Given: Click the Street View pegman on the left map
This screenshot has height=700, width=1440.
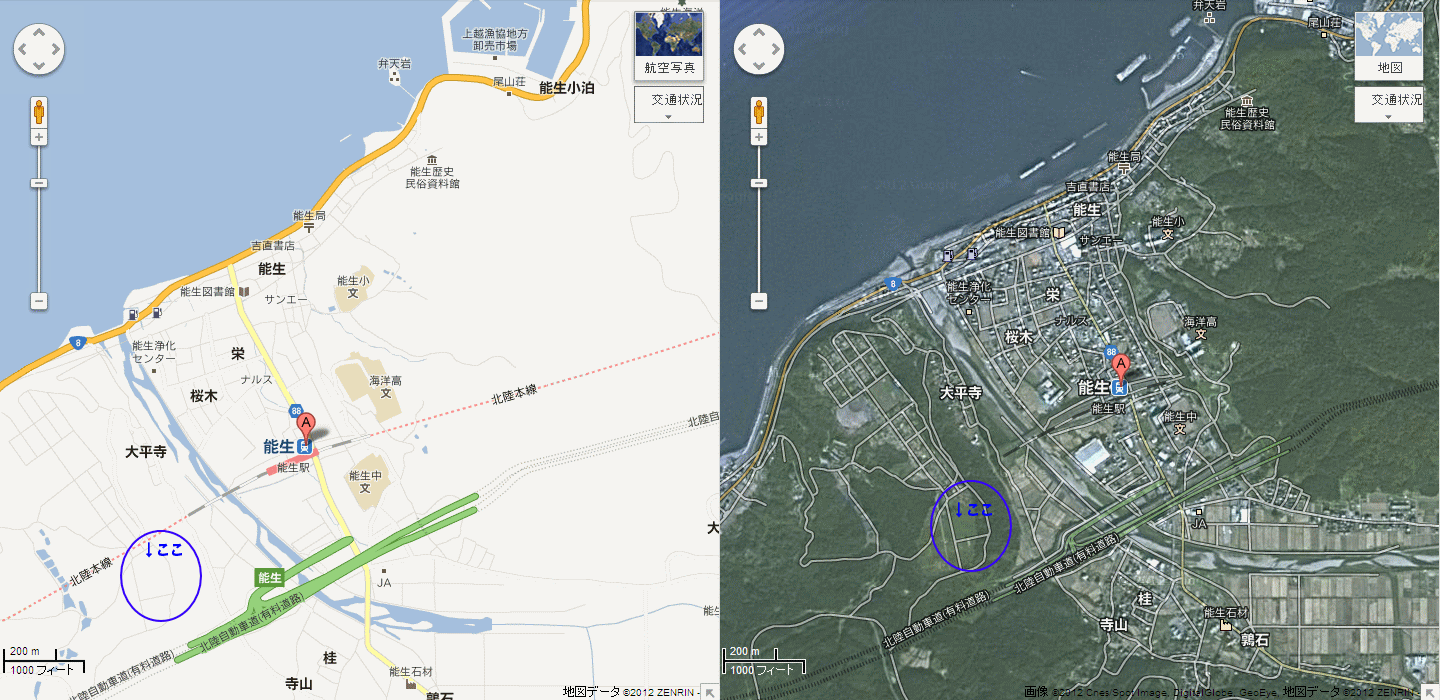Looking at the screenshot, I should [39, 111].
